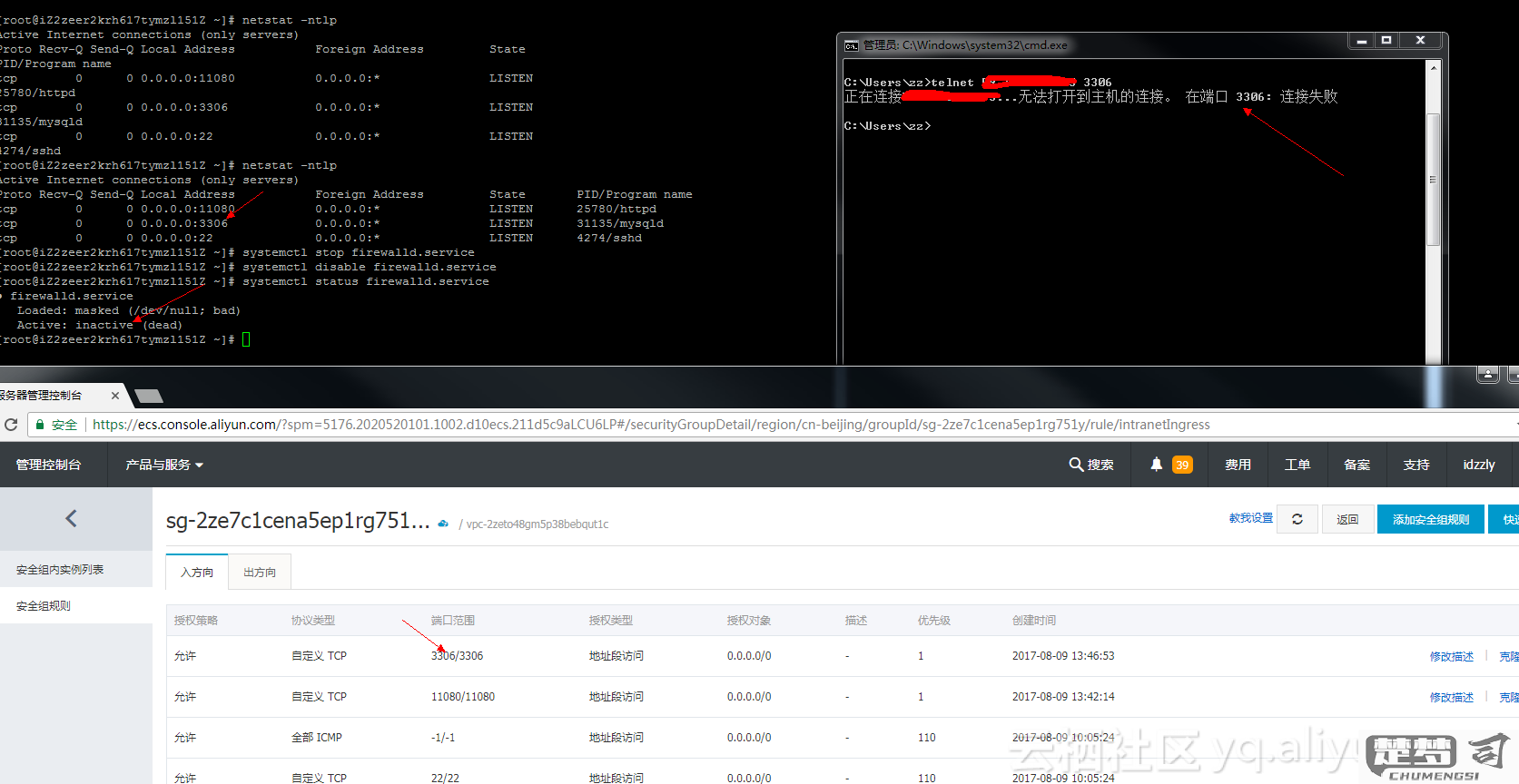Click 授权策略 column header
This screenshot has width=1519, height=784.
click(x=196, y=621)
